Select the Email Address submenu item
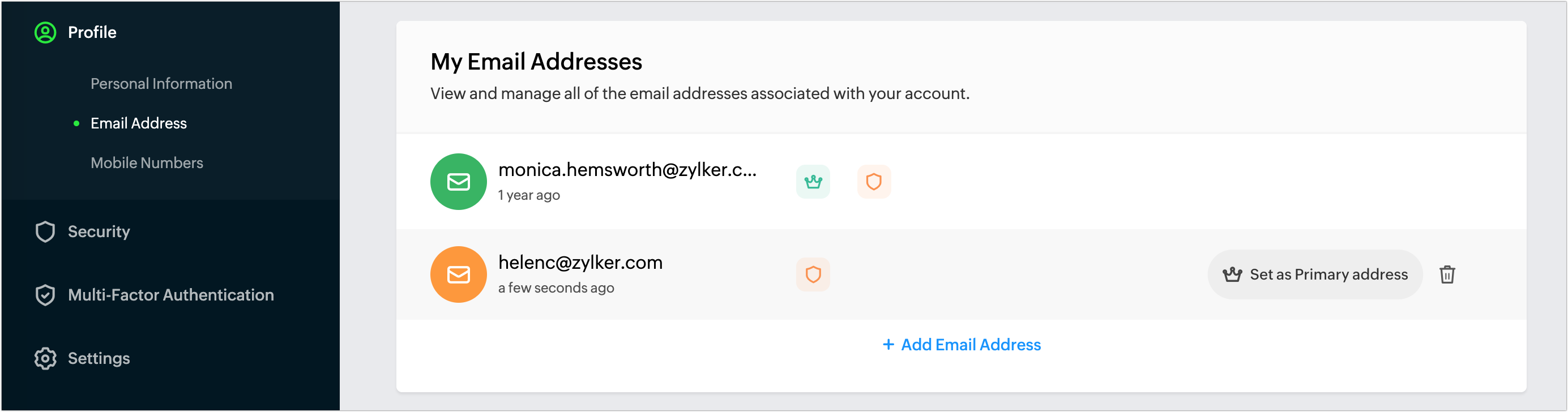Screen dimensions: 1568x412 [x=139, y=123]
